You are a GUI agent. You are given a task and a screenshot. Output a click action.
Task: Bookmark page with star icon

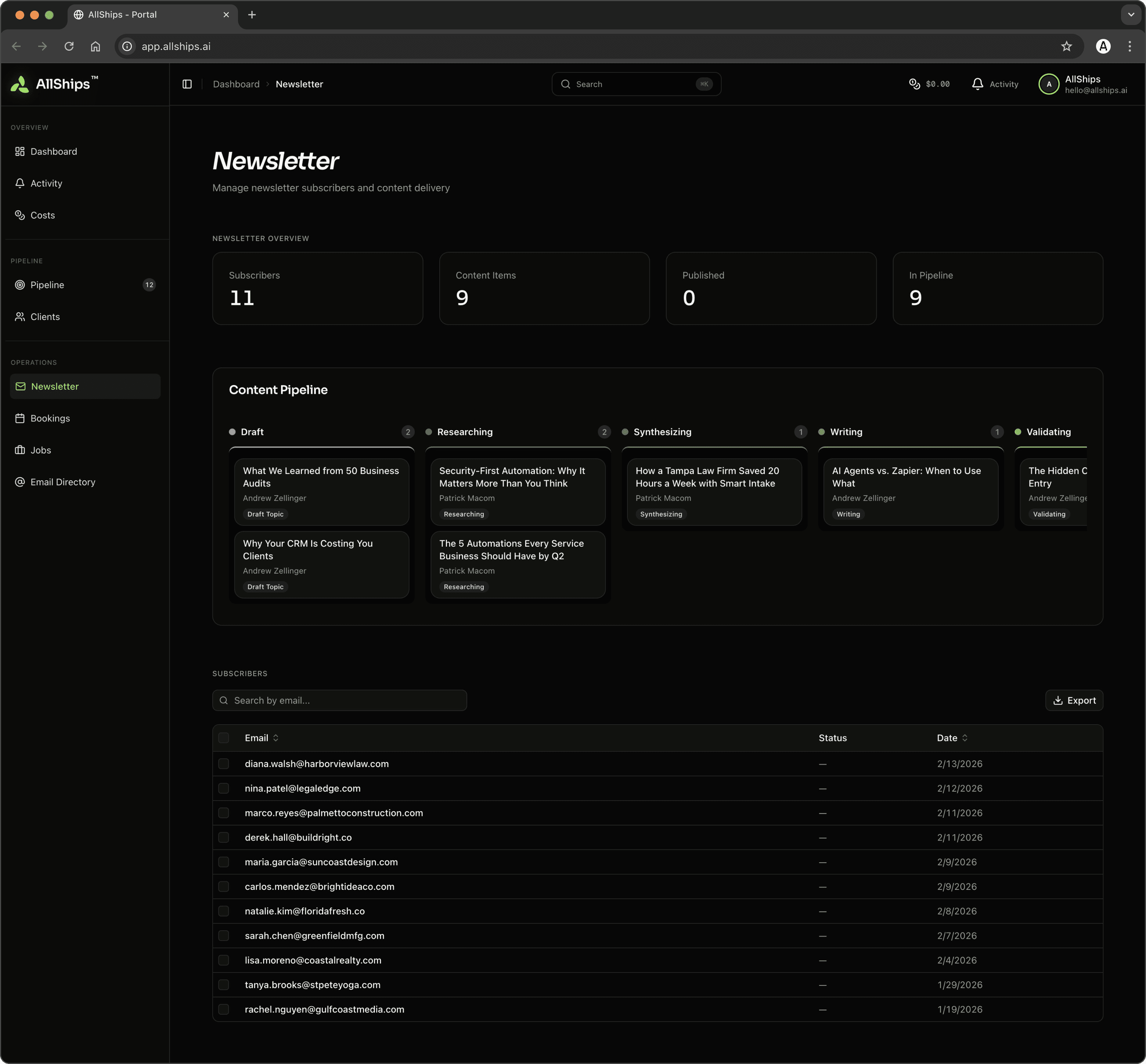coord(1066,47)
